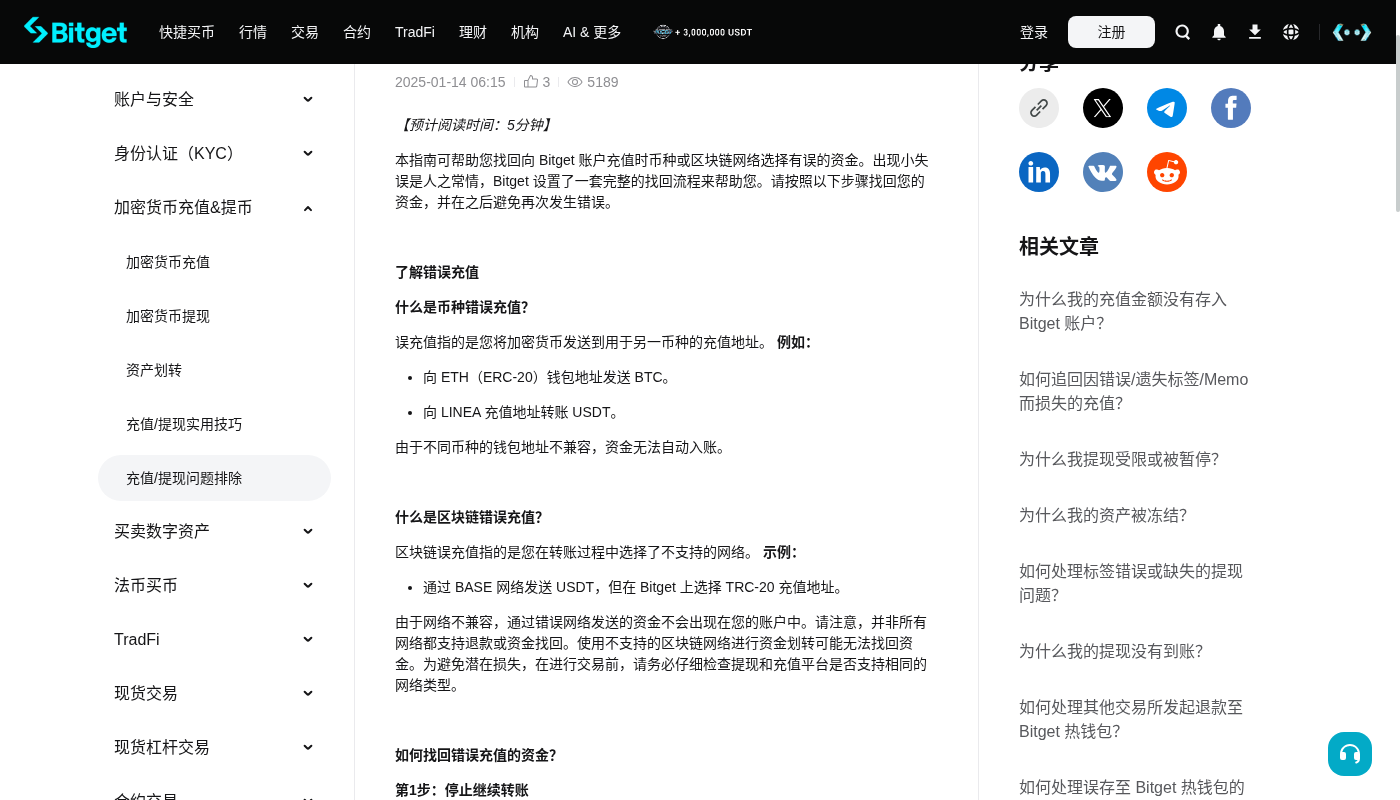The width and height of the screenshot is (1400, 800).
Task: Share article on Facebook
Action: pos(1231,108)
